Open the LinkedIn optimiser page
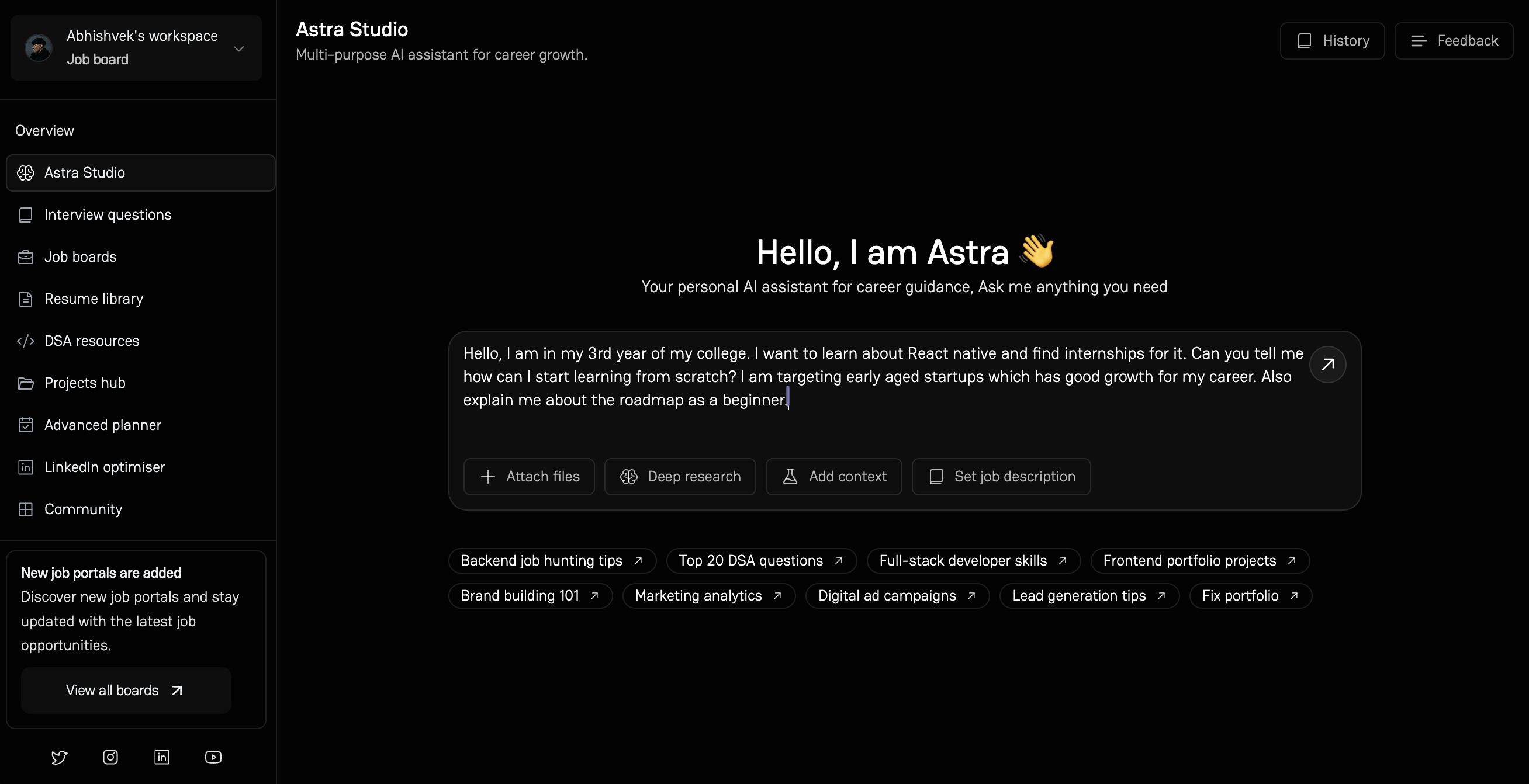1529x784 pixels. point(105,467)
